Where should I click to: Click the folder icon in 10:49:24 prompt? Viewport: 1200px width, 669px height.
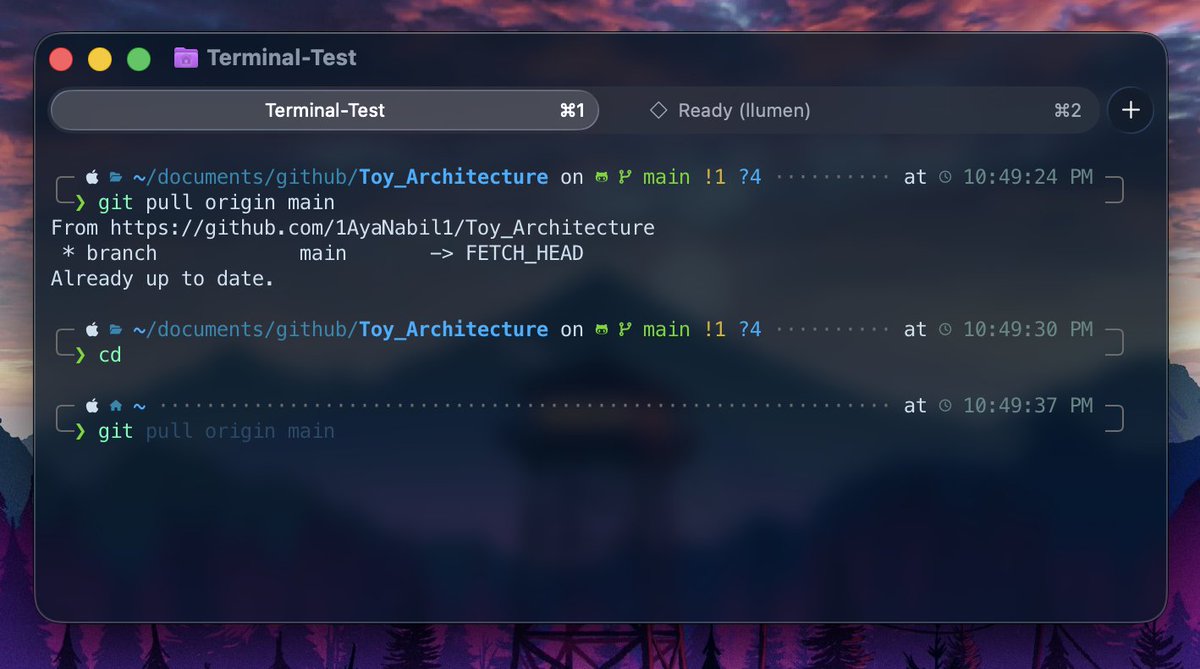116,177
